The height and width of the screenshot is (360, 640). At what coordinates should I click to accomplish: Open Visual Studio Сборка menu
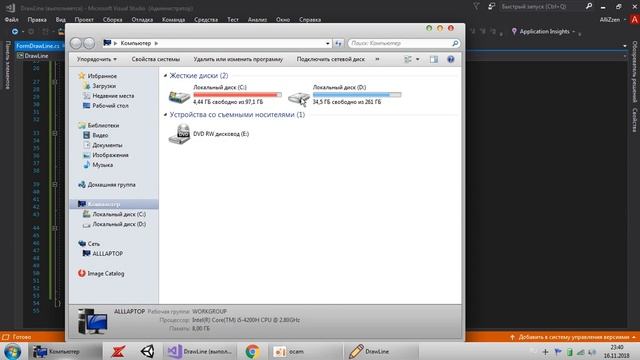112,20
